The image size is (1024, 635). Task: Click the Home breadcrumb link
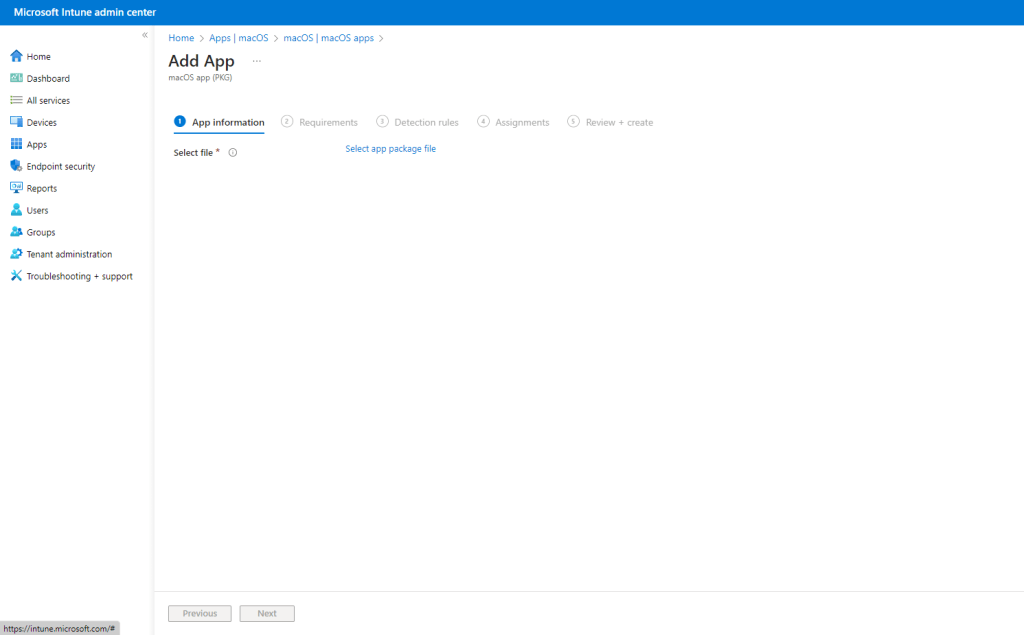click(x=181, y=38)
